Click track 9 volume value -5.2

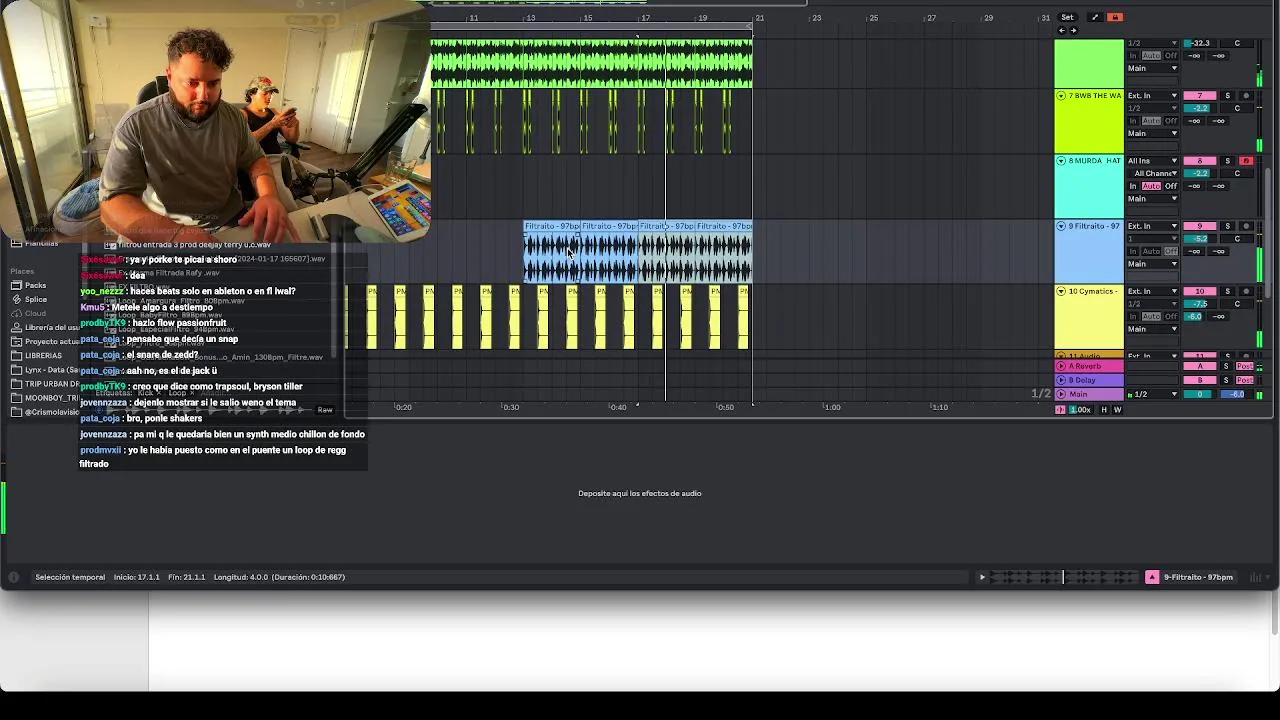coord(1199,238)
